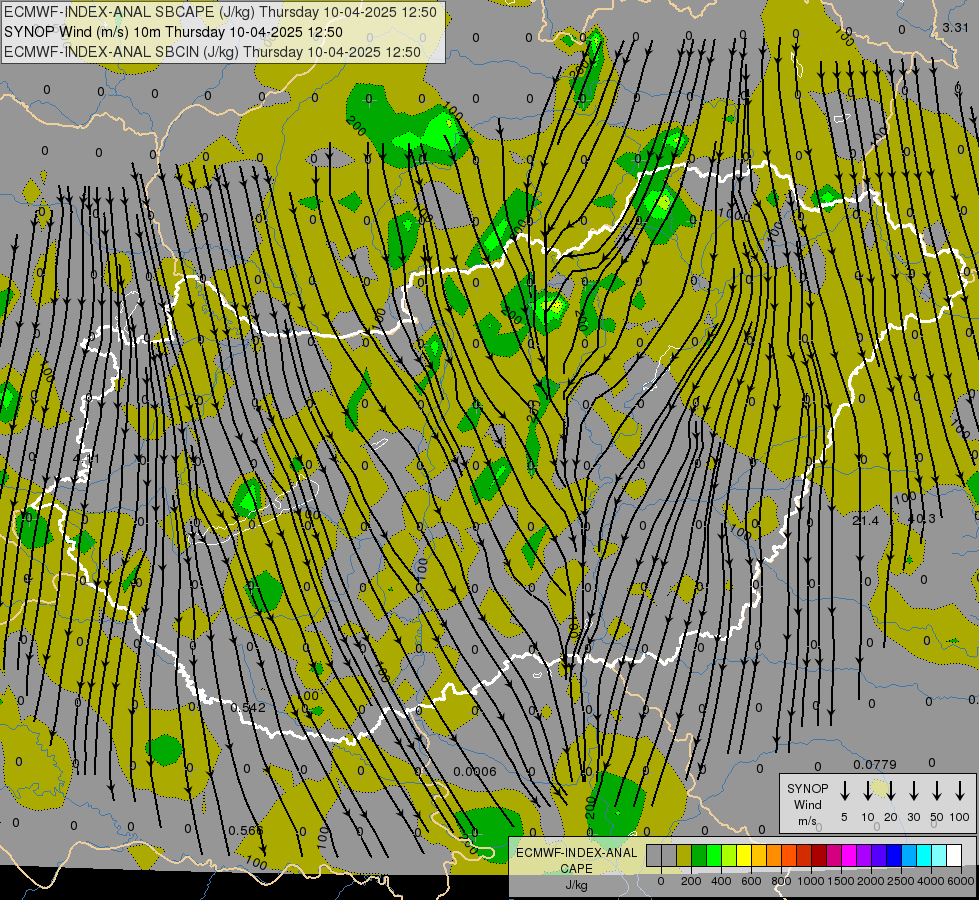Click the 6000 tick label on CAPE legend
Screen dimensions: 979x900
pos(962,881)
